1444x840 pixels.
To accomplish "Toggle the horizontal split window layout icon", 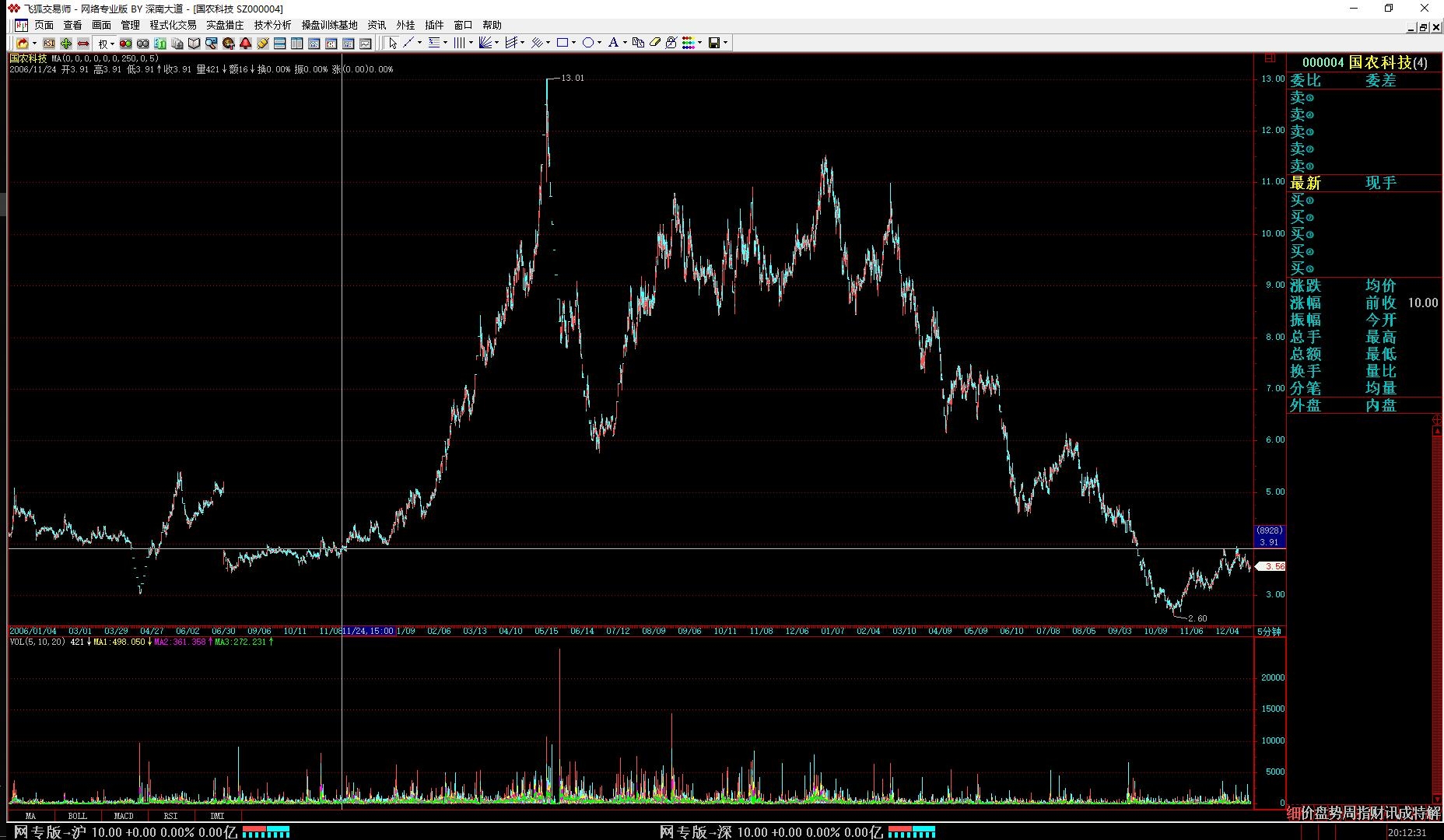I will [280, 44].
